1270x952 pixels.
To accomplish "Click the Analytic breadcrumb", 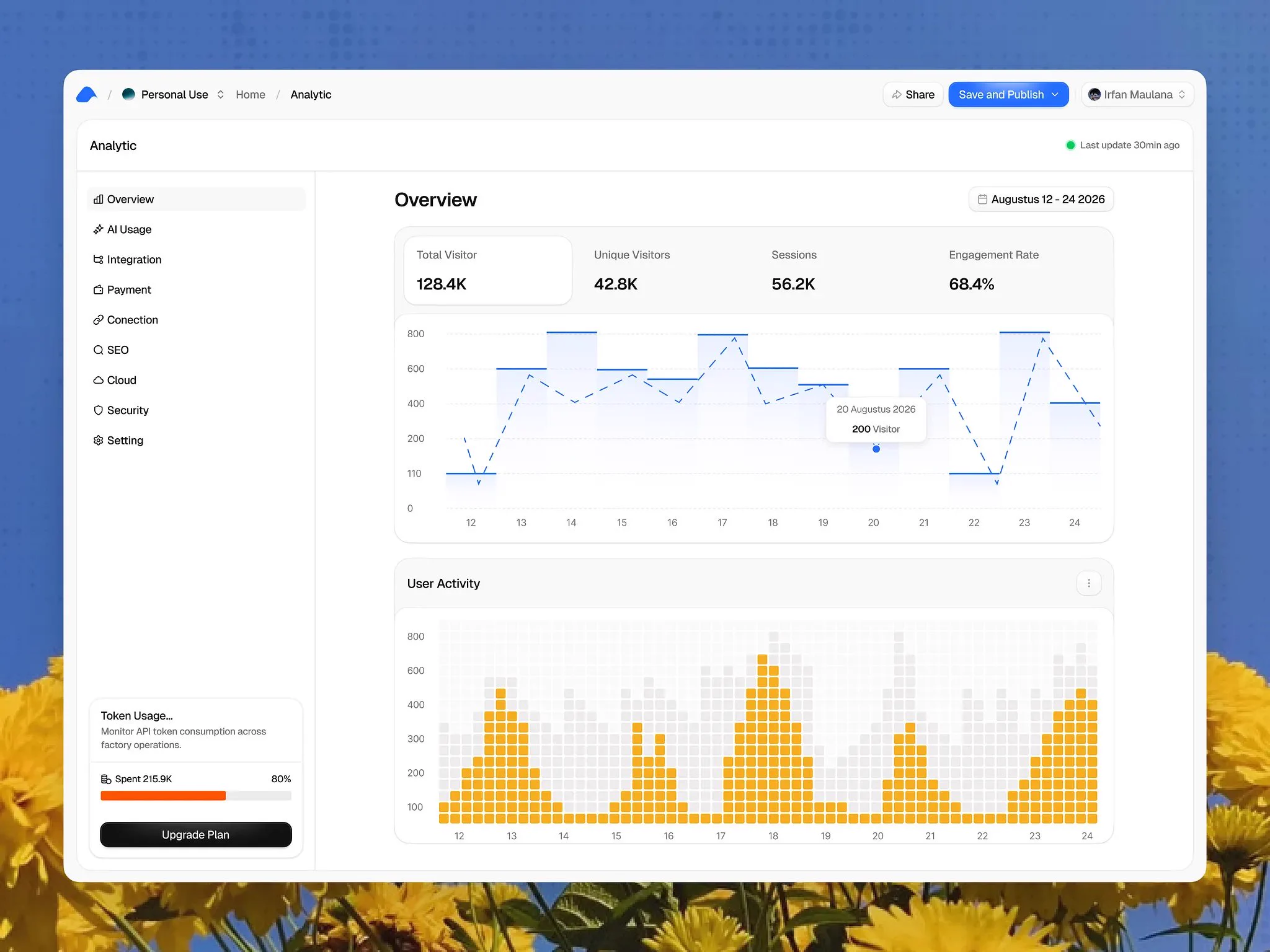I will 311,94.
